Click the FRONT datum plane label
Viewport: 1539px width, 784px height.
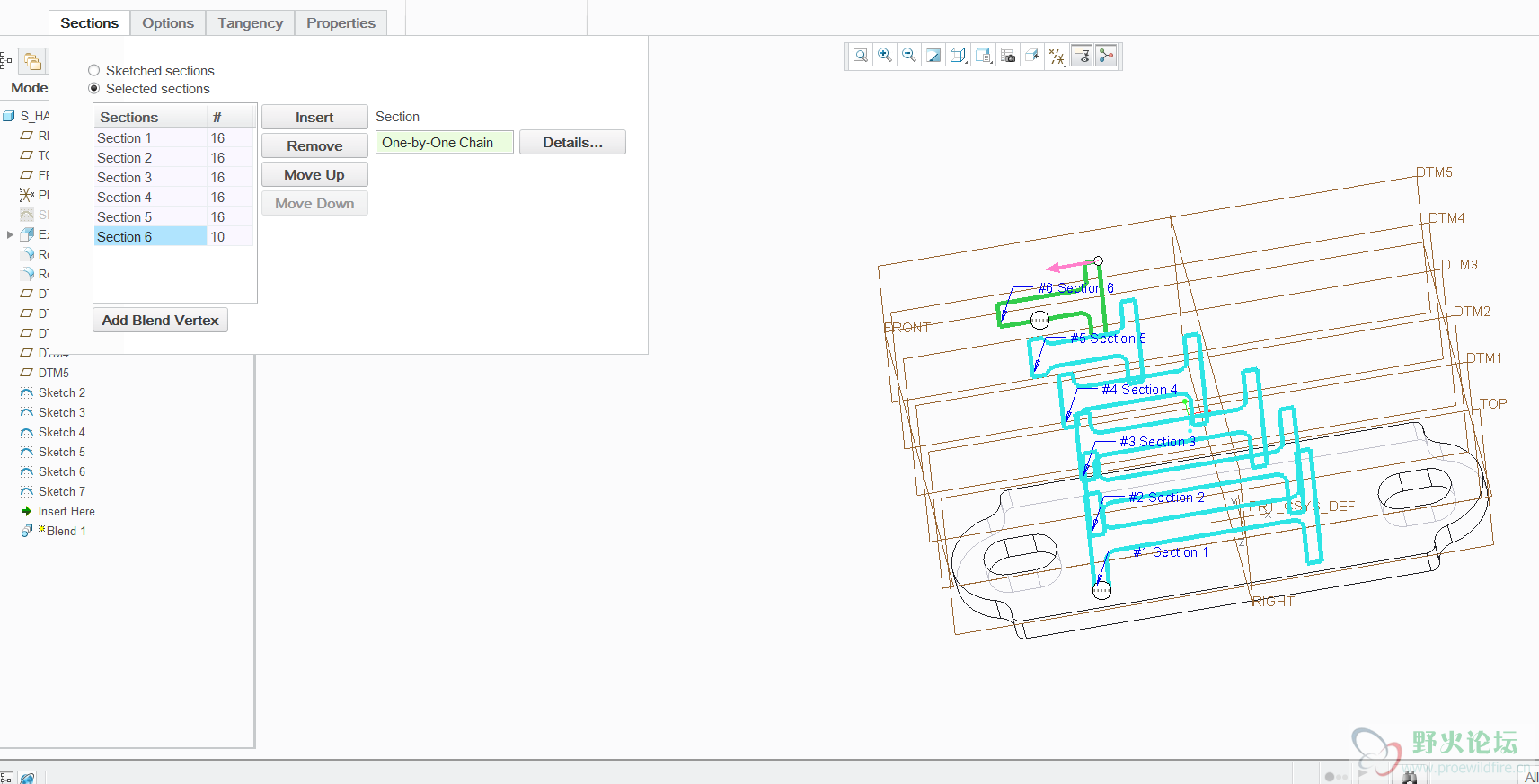point(907,327)
